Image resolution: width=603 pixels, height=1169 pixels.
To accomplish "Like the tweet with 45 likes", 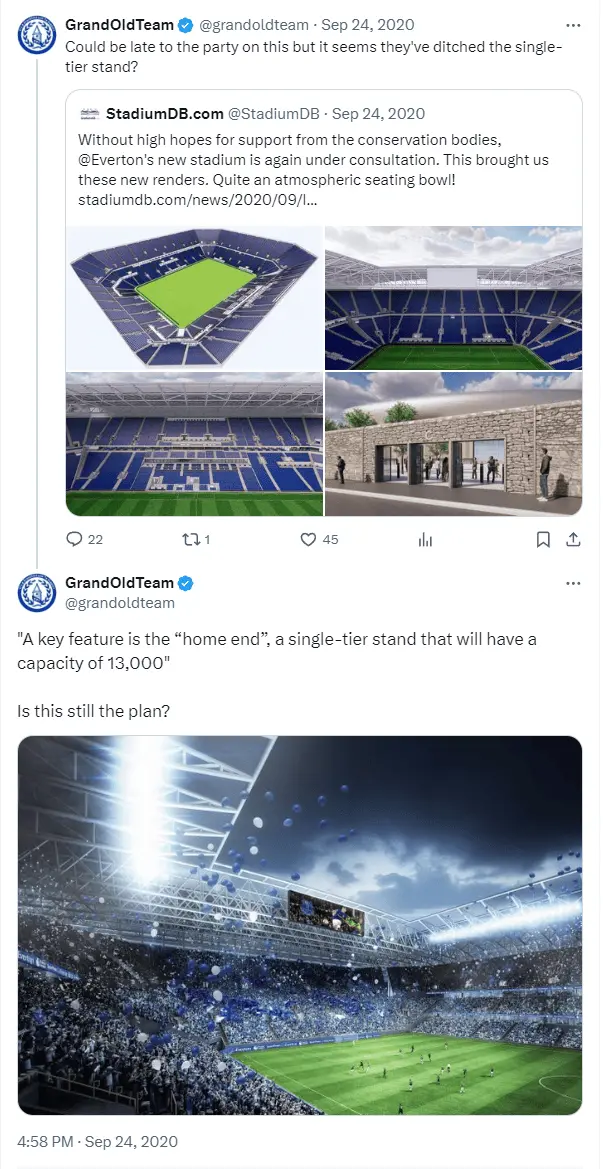I will 309,539.
